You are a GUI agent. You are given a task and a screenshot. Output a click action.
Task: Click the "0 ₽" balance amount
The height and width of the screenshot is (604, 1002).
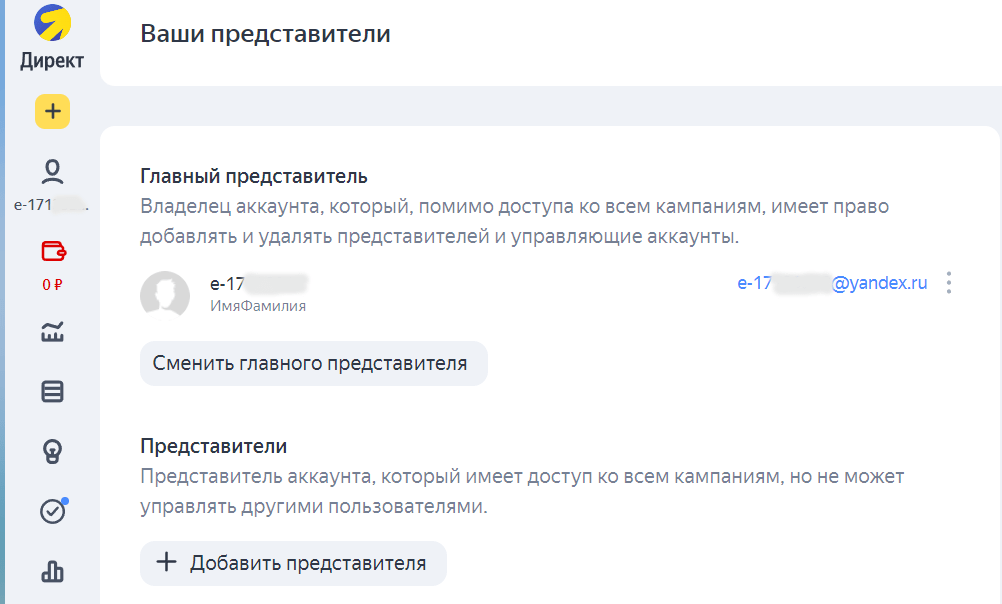coord(52,284)
